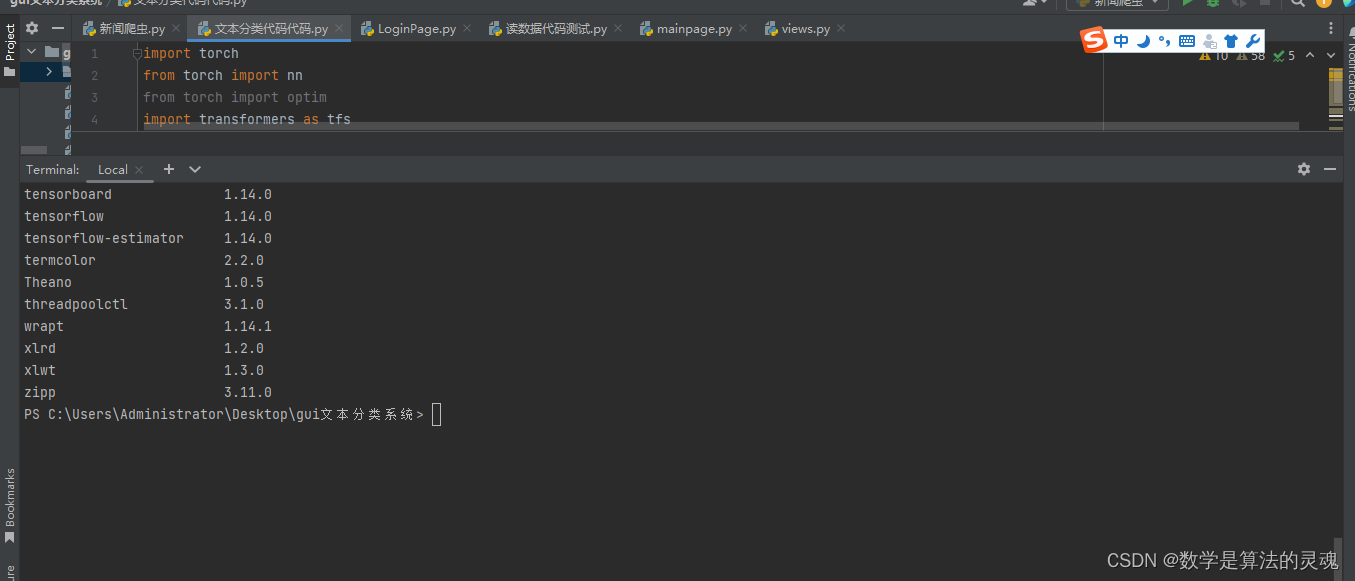Click line number 3 gutter
The image size is (1355, 581).
pos(94,98)
